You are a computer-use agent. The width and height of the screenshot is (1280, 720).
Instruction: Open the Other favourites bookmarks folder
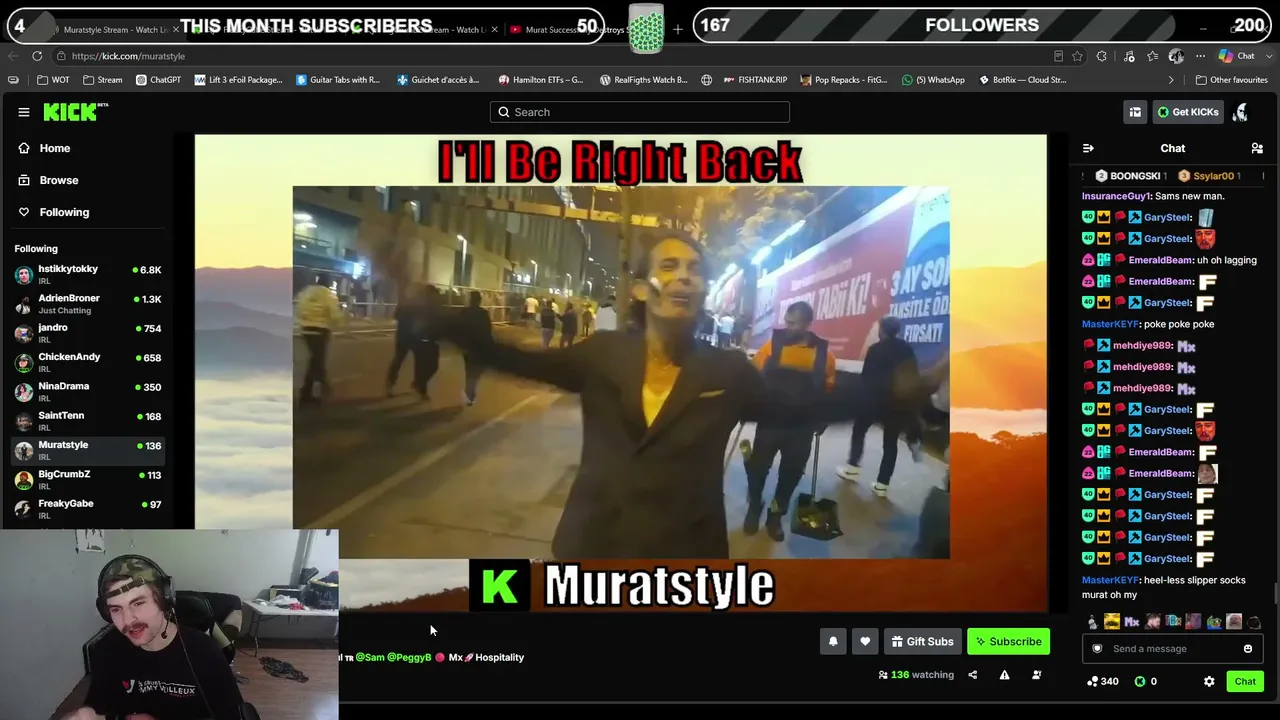click(1231, 80)
